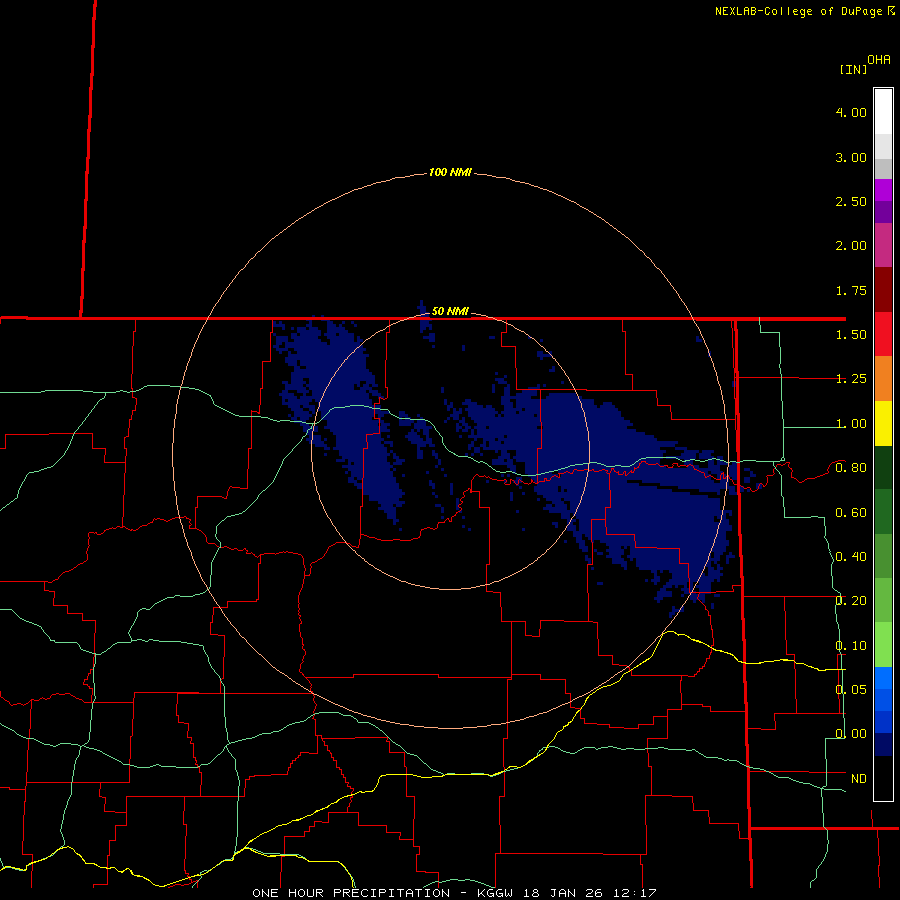Click the 0.20 legend value

click(851, 601)
